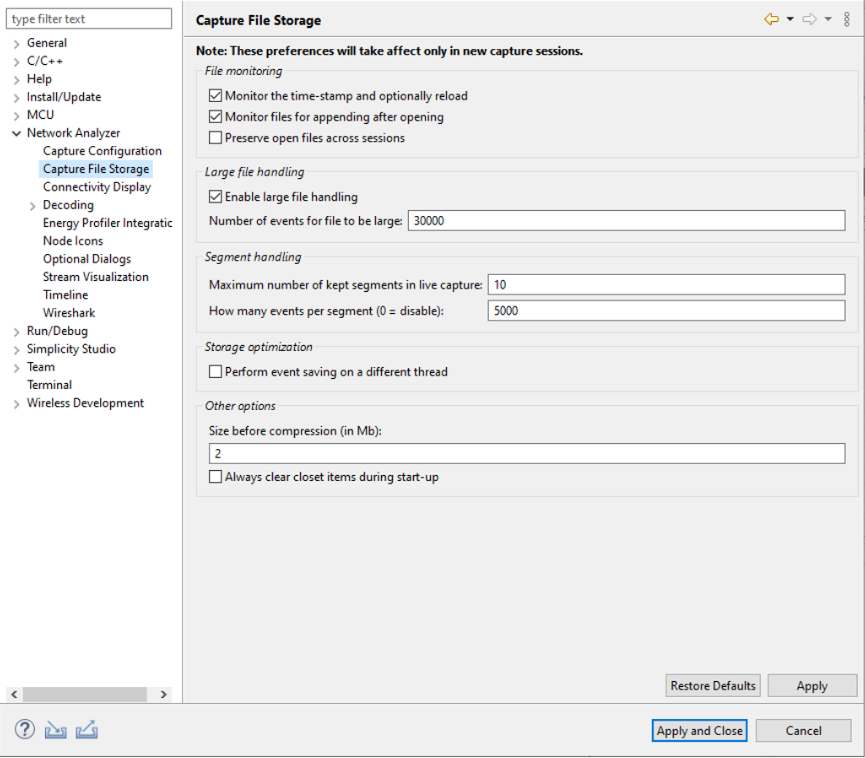
Task: Click the Help question mark icon
Action: (x=23, y=729)
